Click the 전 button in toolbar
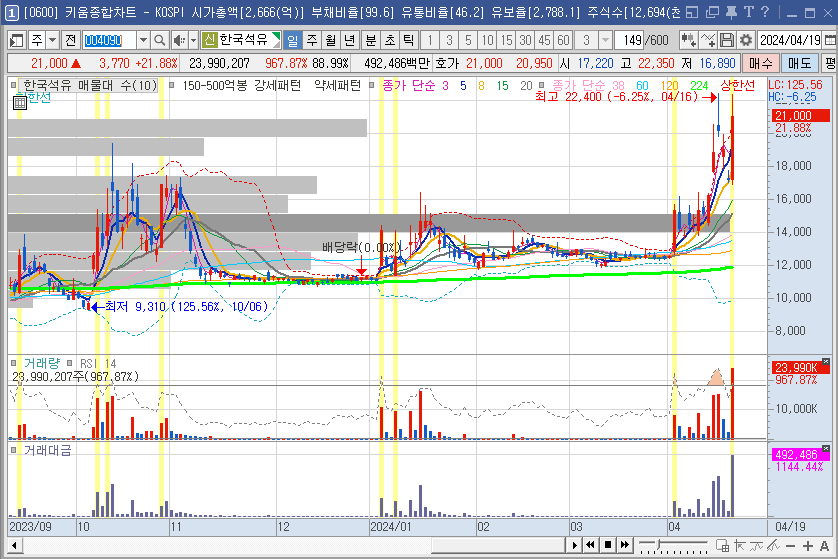Screen dimensions: 838x559 (x=71, y=40)
